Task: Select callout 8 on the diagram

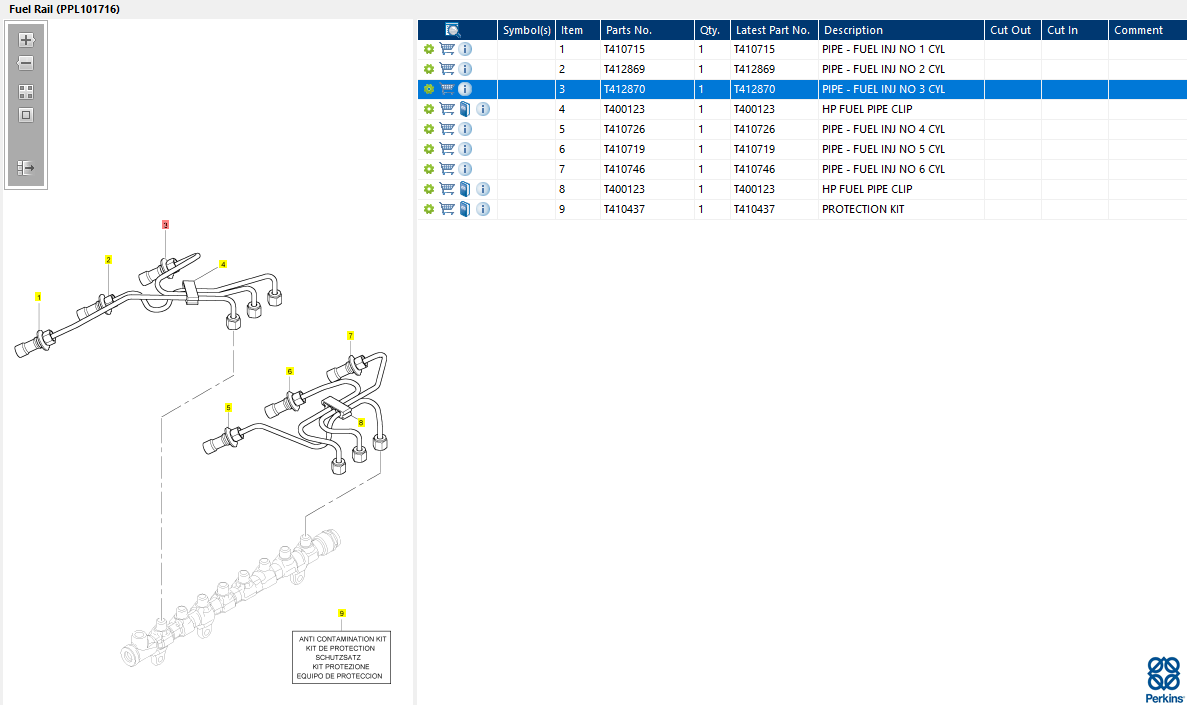Action: pyautogui.click(x=361, y=423)
